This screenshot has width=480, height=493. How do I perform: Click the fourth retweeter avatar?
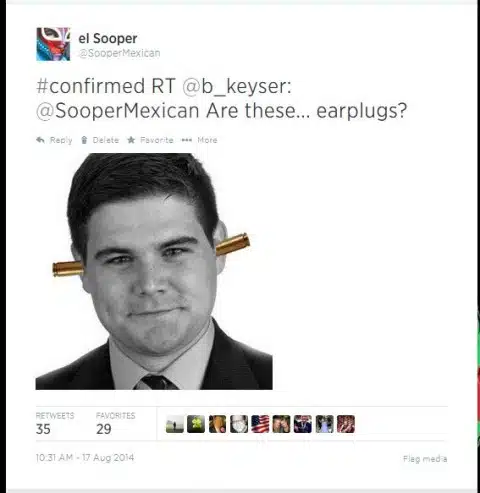click(239, 424)
